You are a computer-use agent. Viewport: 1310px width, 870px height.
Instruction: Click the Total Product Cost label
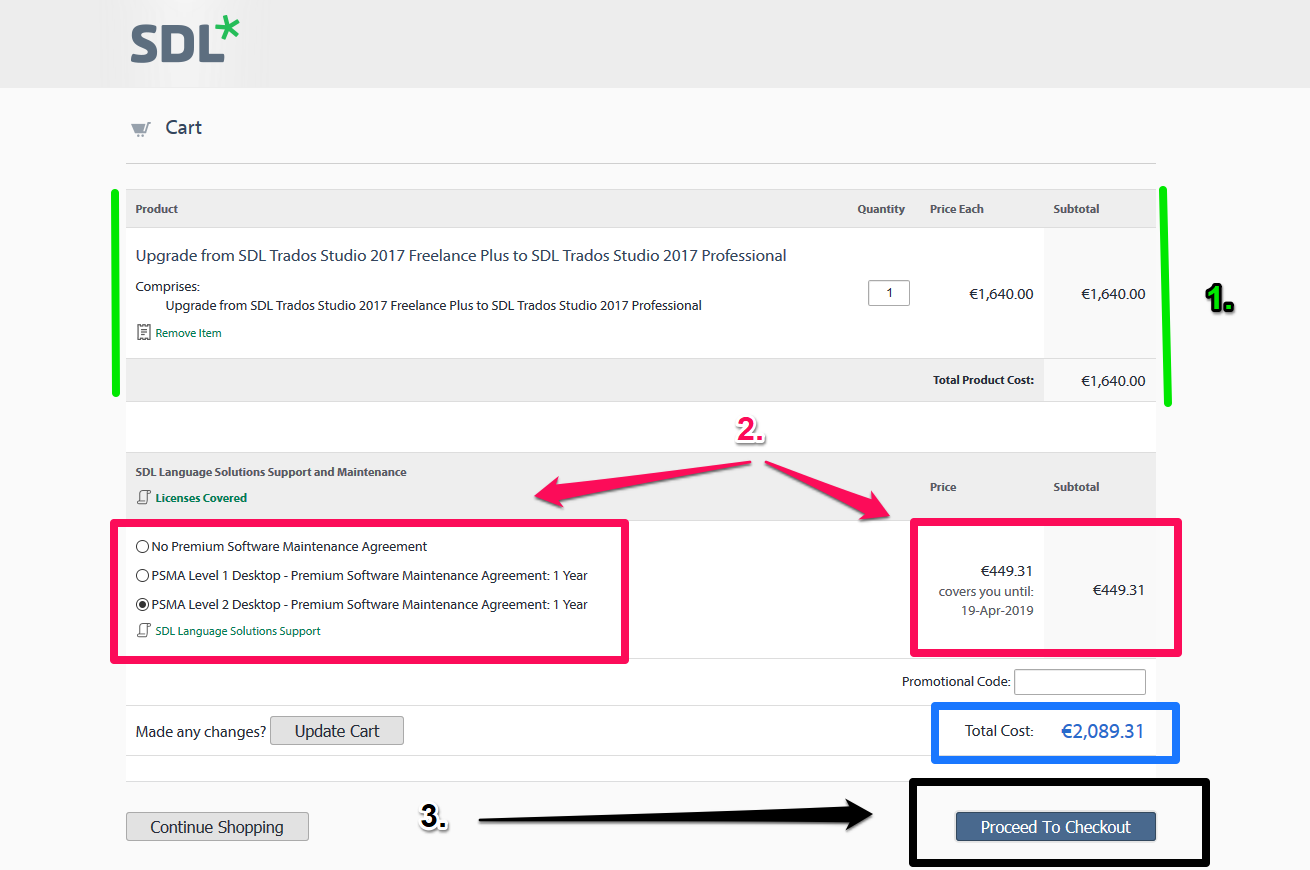tap(983, 380)
